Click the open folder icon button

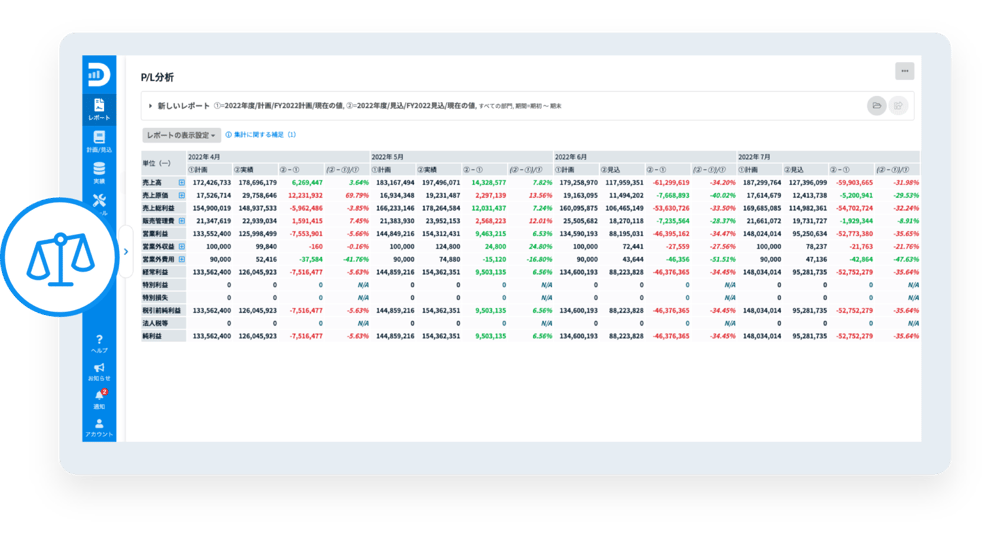(x=876, y=105)
